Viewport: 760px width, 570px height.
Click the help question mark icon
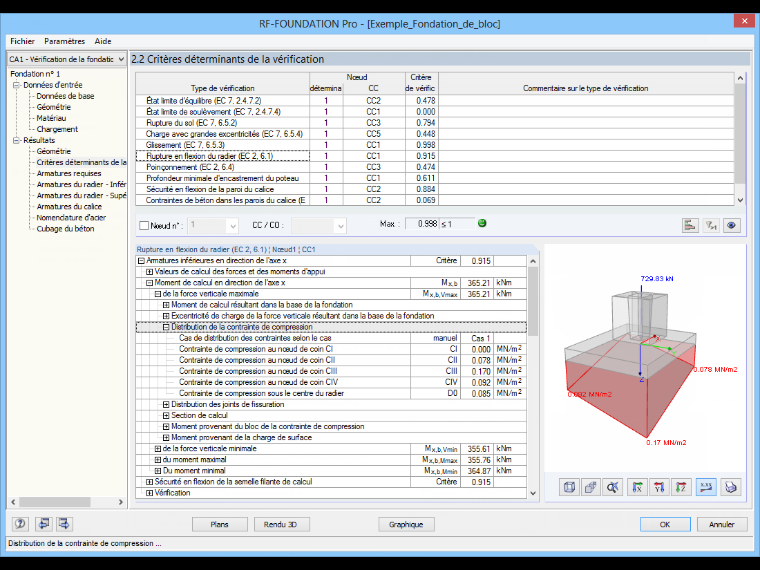pos(20,524)
